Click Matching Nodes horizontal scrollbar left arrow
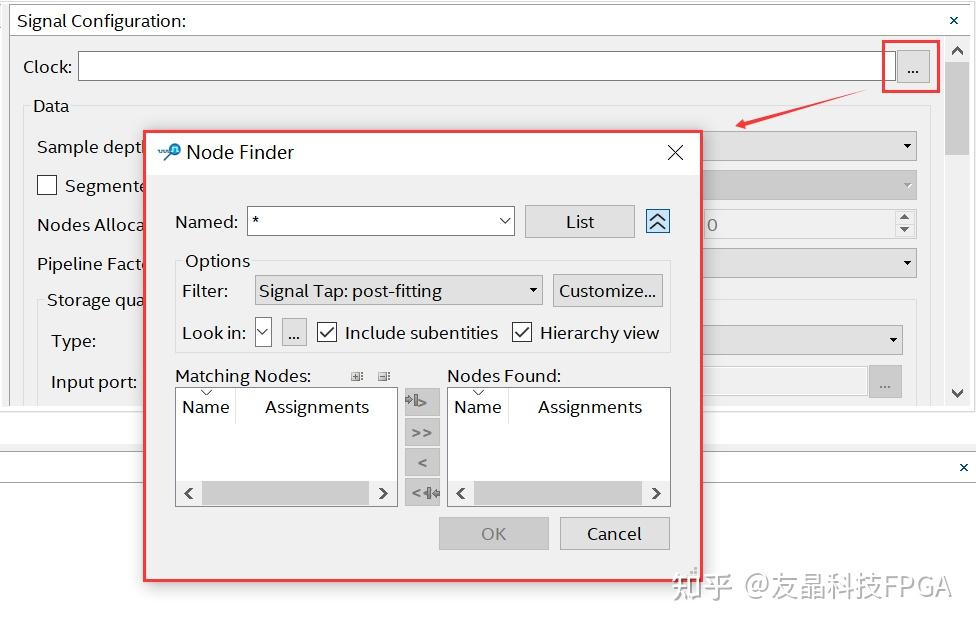Viewport: 976px width, 626px height. coord(189,493)
